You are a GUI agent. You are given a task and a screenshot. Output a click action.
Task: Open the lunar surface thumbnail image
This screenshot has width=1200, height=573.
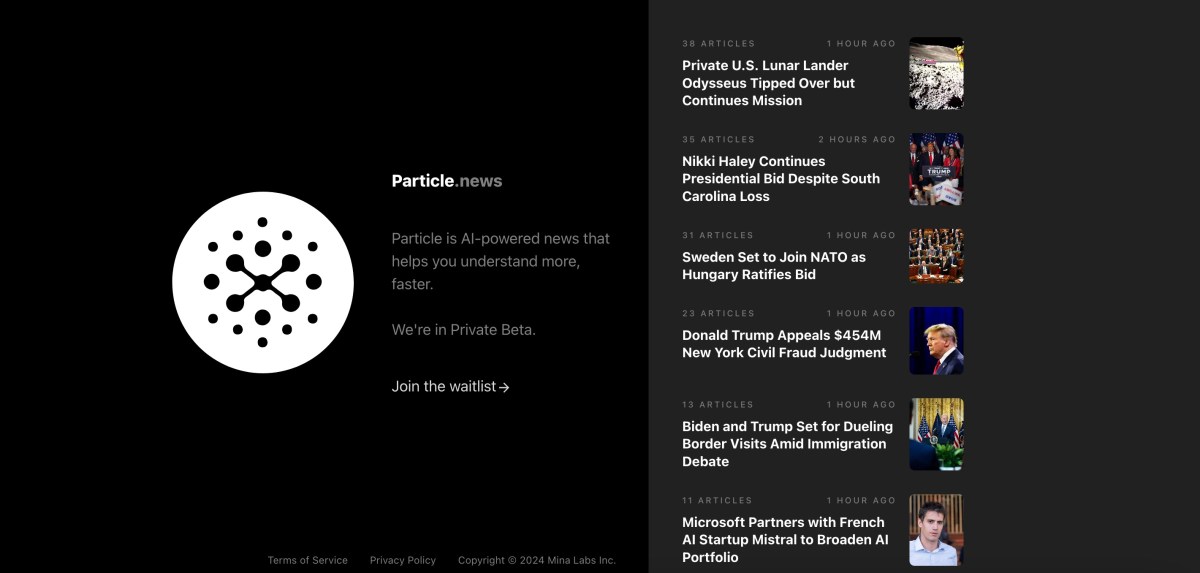[936, 74]
